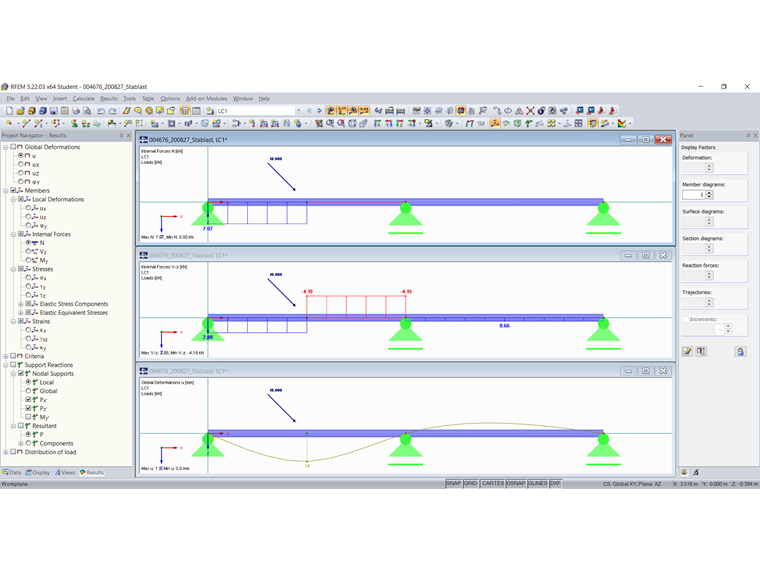
Task: Expand the Components tree node
Action: click(20, 443)
